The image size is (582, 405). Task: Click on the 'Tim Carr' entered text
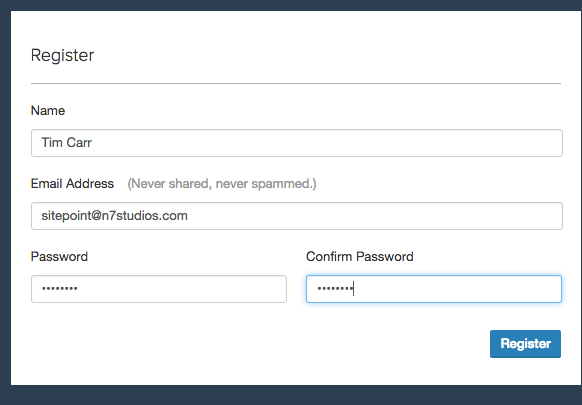66,143
